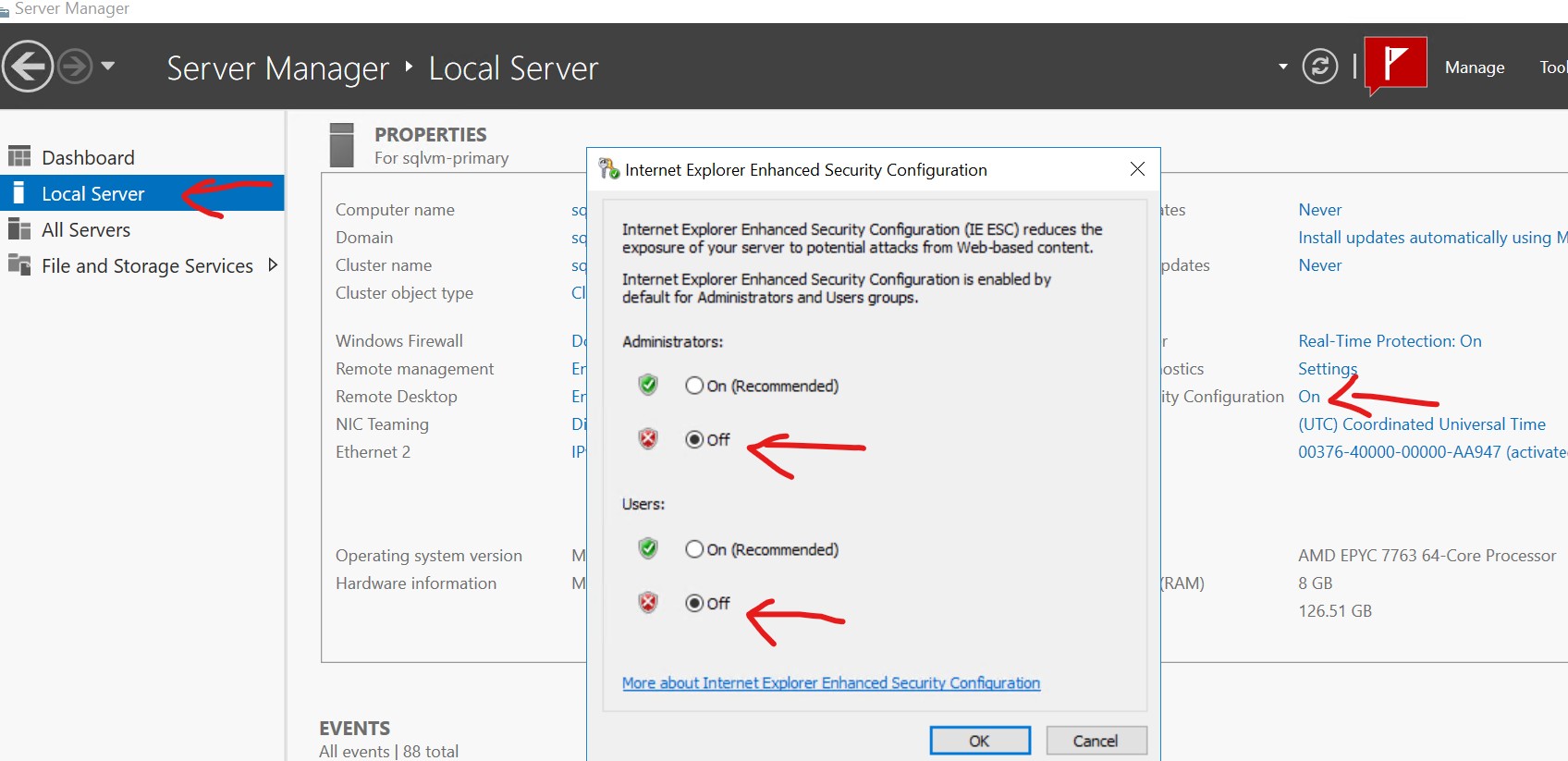Viewport: 1568px width, 761px height.
Task: Click the red shield icon under Users
Action: point(648,602)
